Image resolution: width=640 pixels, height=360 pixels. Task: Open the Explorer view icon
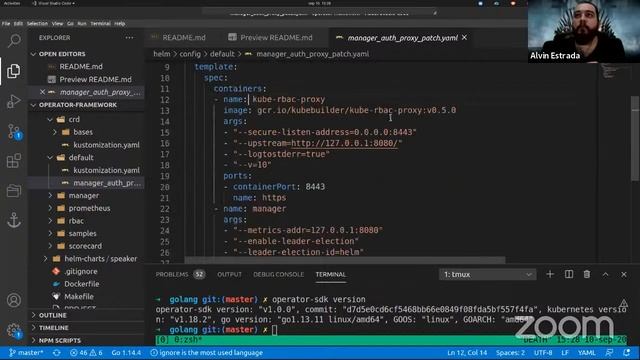(x=13, y=71)
